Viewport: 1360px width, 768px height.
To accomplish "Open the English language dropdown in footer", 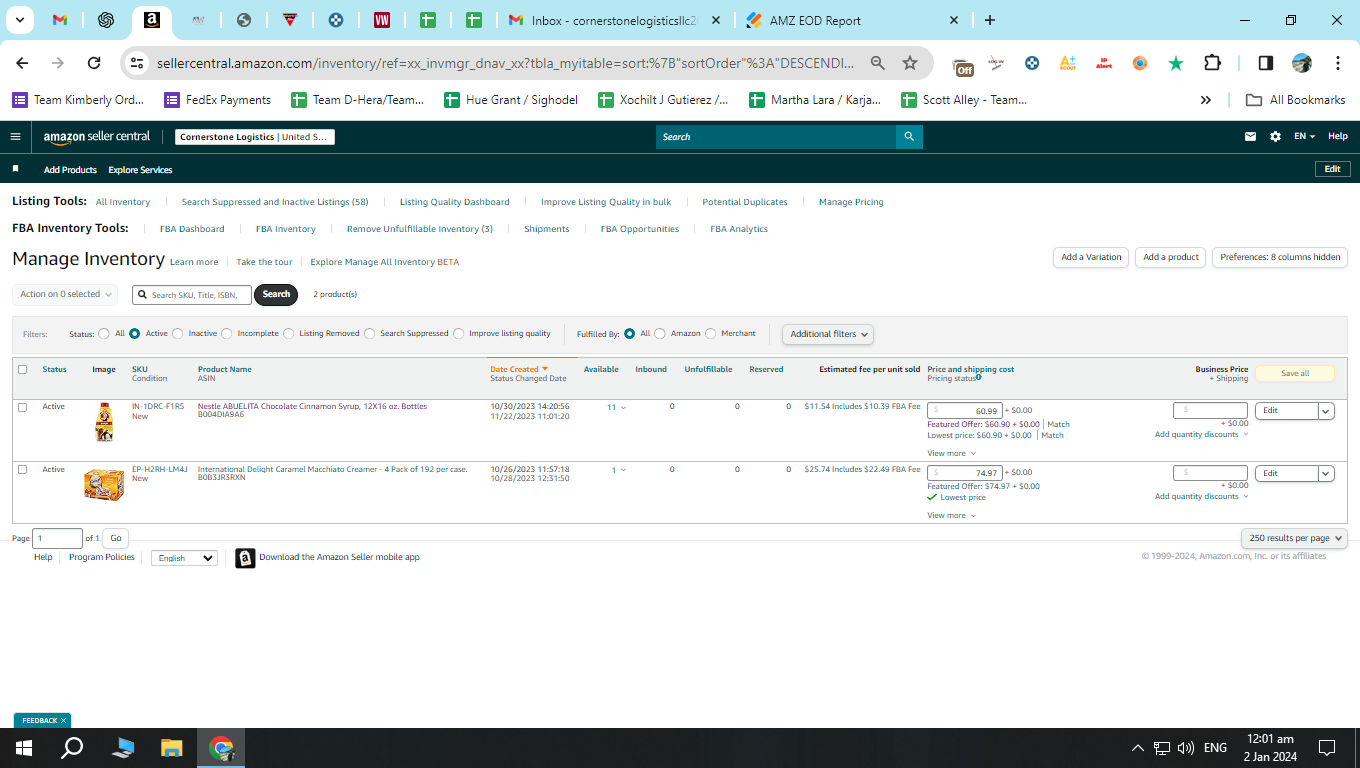I will 184,558.
